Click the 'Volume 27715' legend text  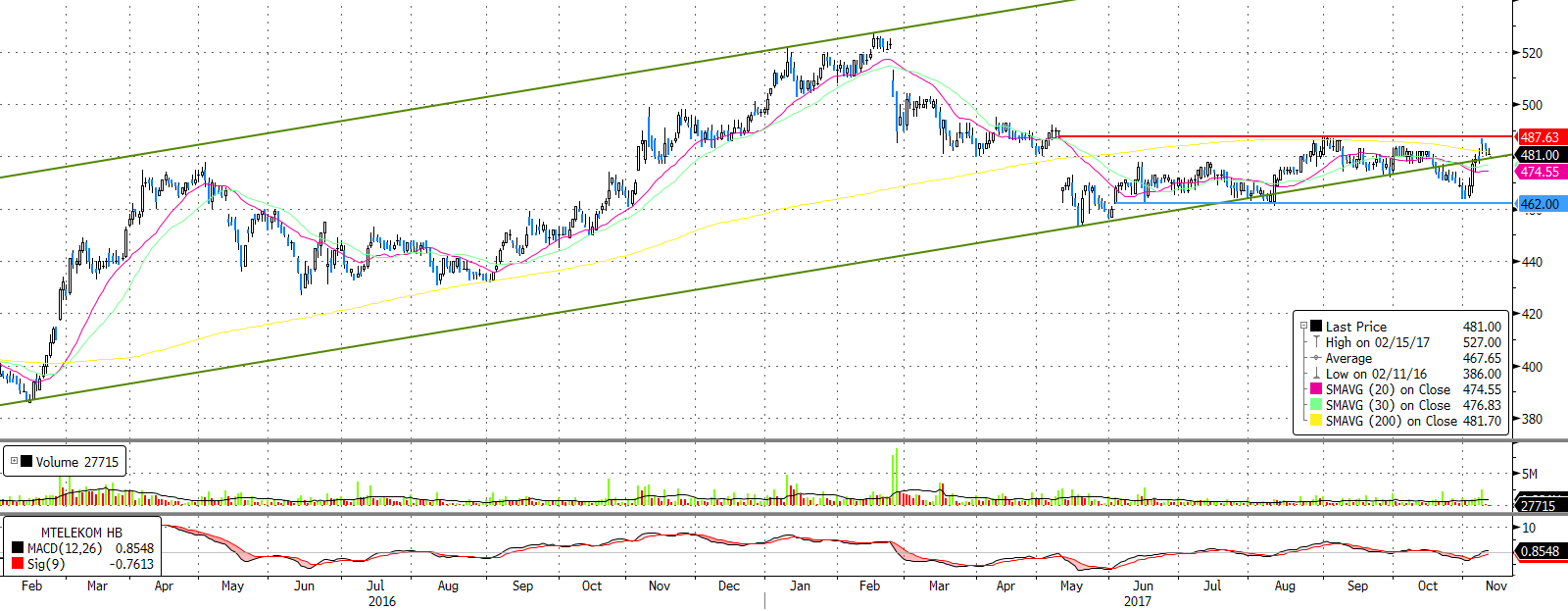tap(77, 462)
